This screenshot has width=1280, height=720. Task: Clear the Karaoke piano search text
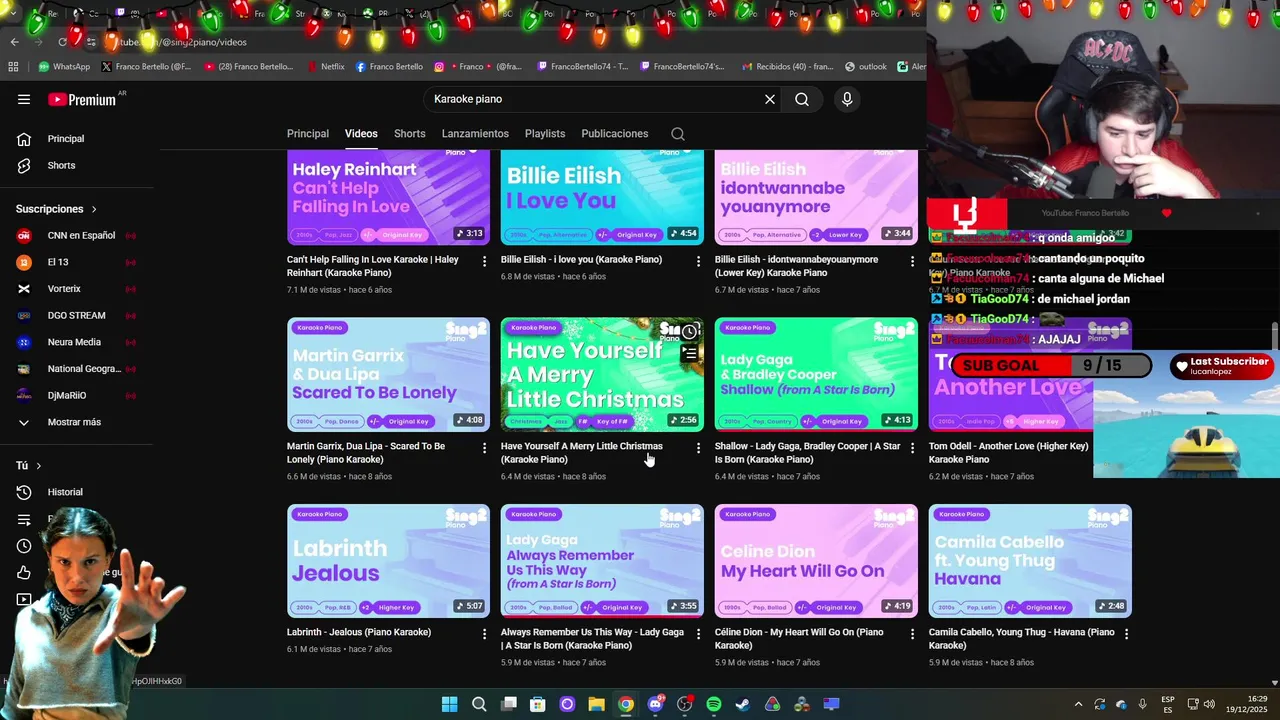(770, 99)
